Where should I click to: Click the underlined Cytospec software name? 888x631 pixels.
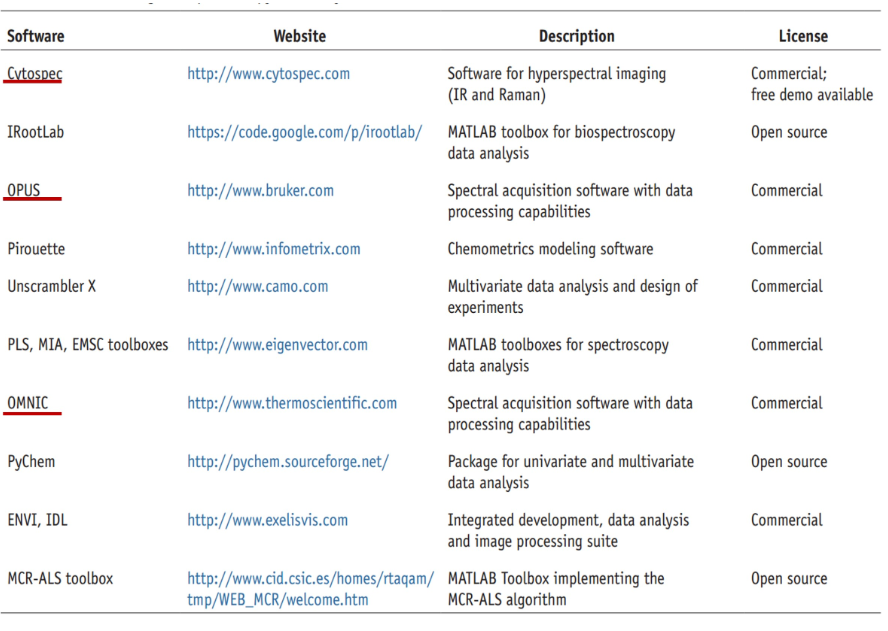34,74
